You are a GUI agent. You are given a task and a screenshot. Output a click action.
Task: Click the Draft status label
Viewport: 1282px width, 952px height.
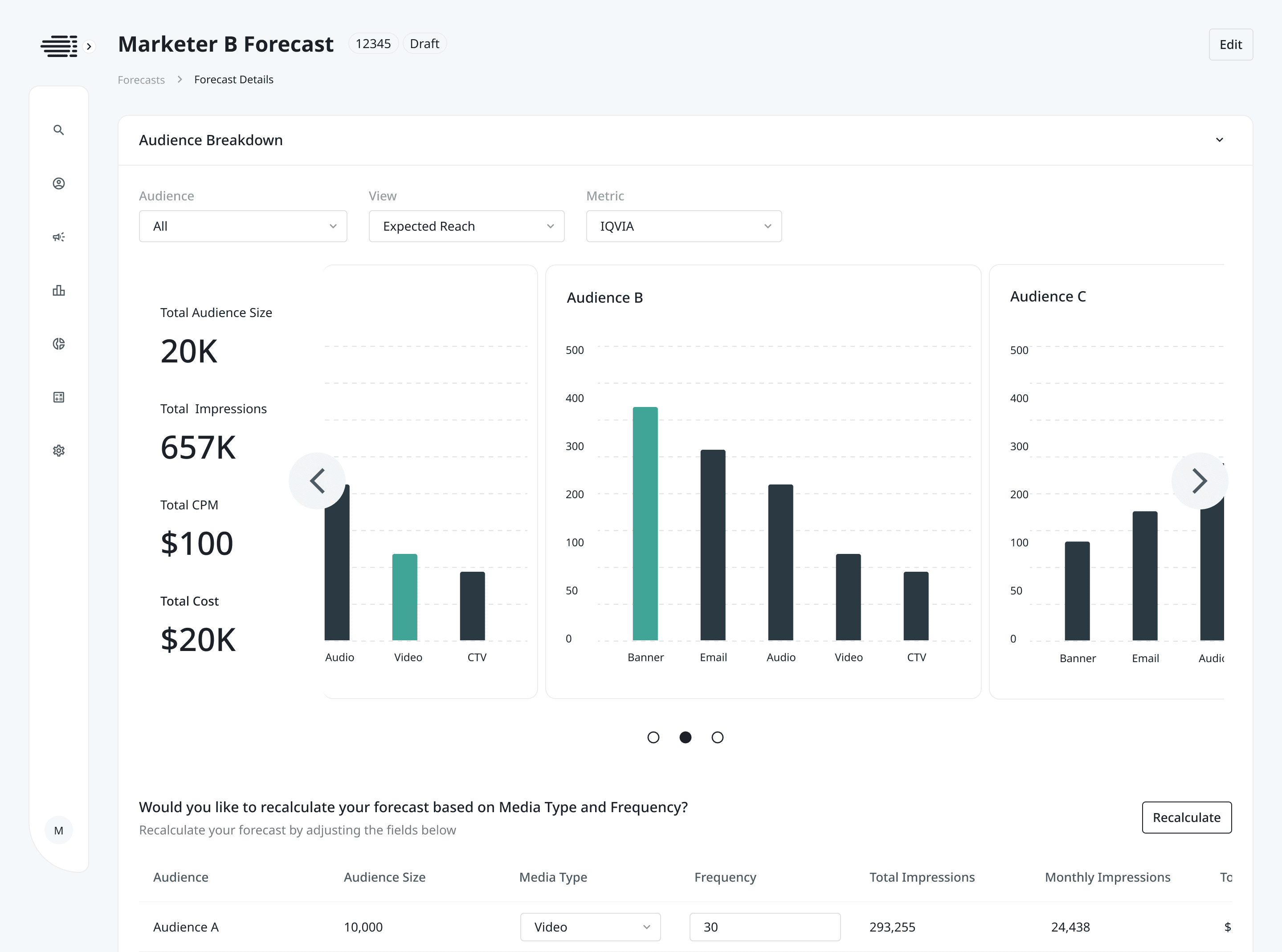[x=424, y=43]
